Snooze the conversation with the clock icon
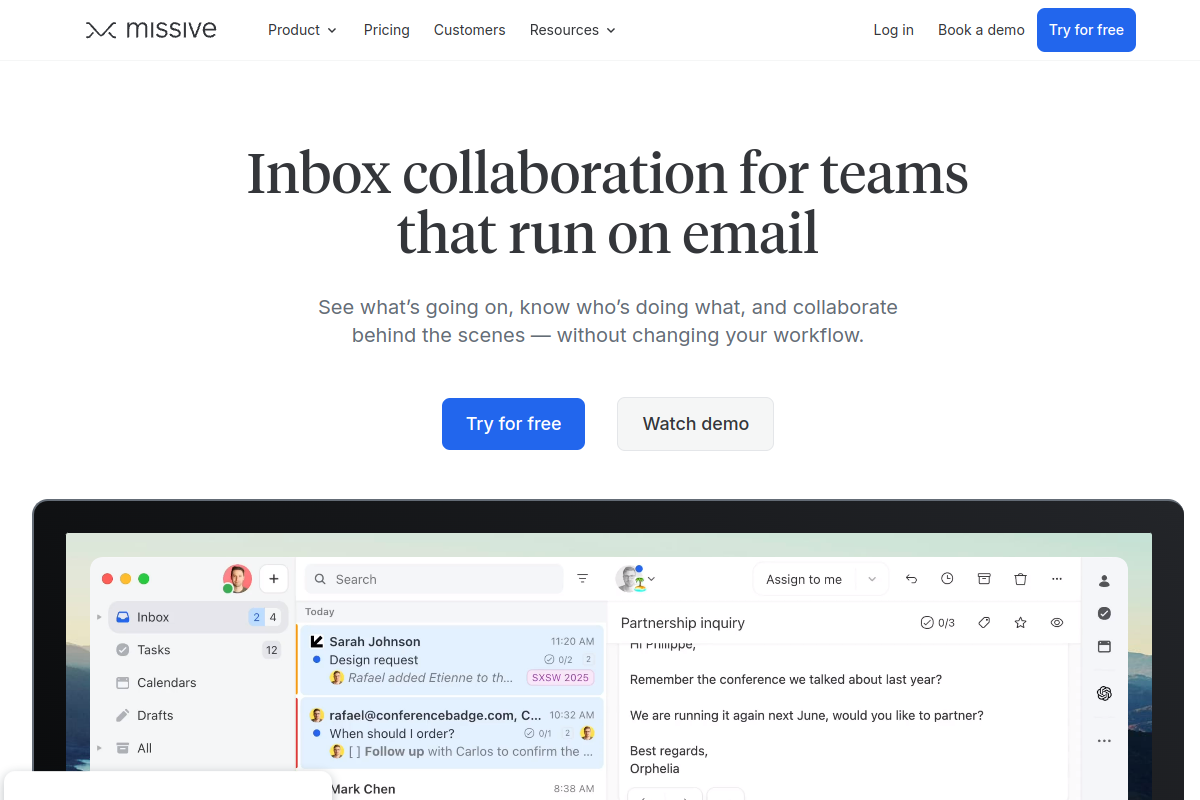The image size is (1200, 800). pyautogui.click(x=947, y=578)
